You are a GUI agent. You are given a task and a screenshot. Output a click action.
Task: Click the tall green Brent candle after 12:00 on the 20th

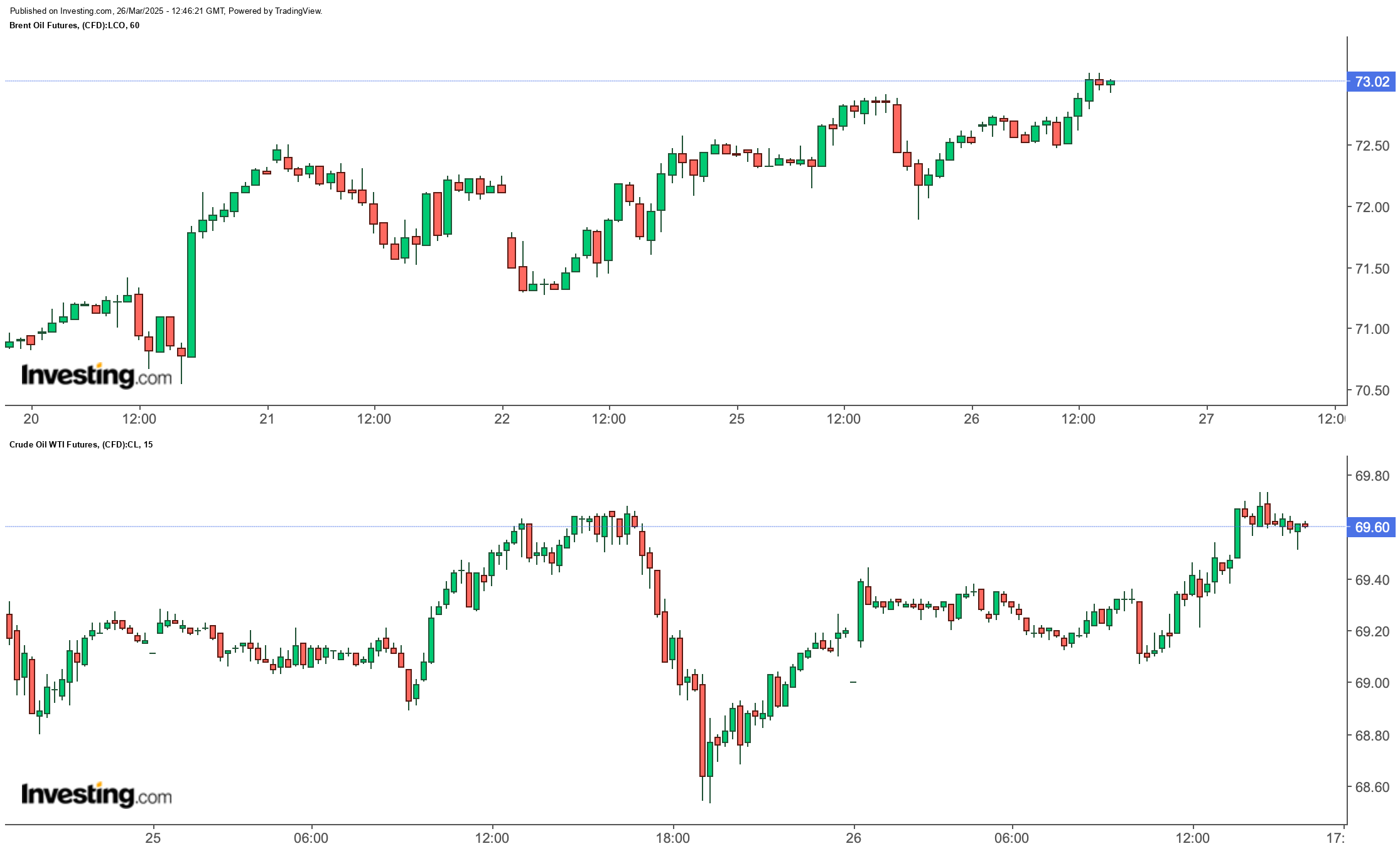point(191,295)
